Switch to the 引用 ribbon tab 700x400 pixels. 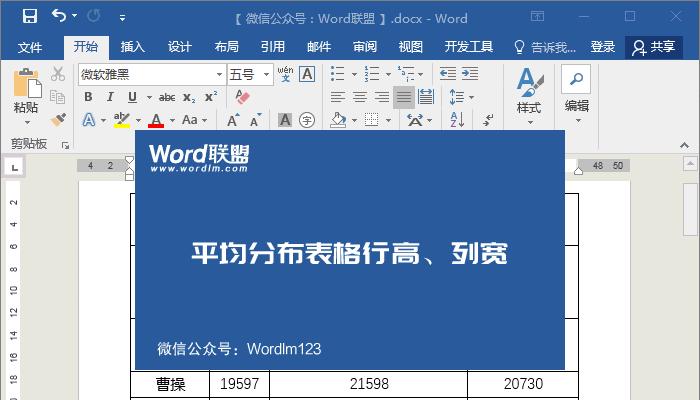273,47
